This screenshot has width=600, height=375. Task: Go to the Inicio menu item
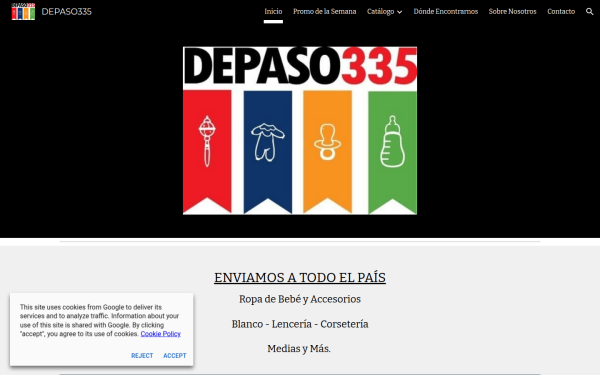273,11
